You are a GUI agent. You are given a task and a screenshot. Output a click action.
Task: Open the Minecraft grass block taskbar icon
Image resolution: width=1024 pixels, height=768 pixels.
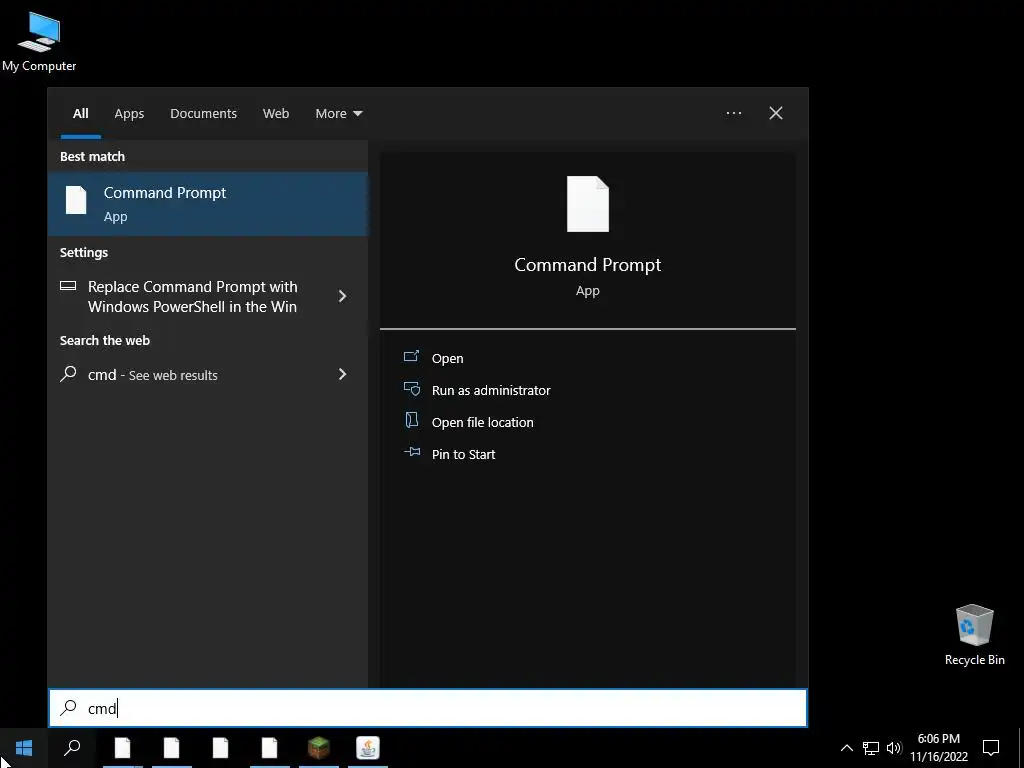point(319,748)
